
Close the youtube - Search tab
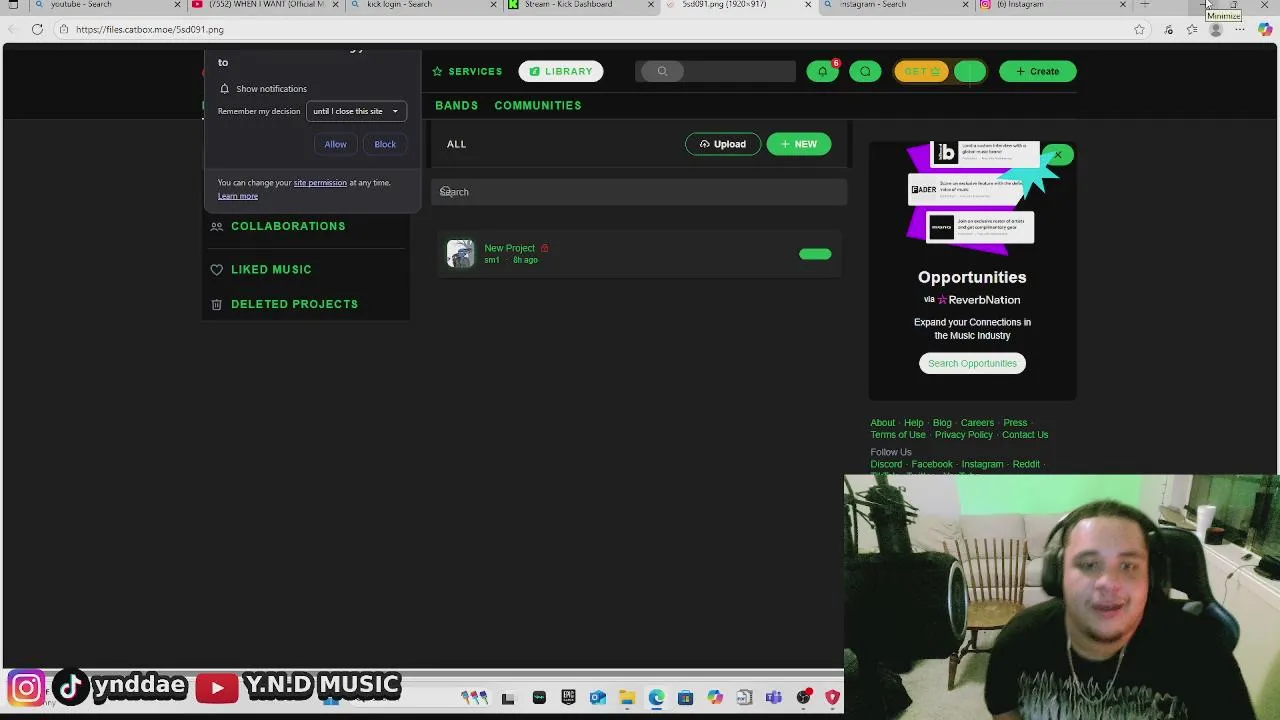pos(178,5)
